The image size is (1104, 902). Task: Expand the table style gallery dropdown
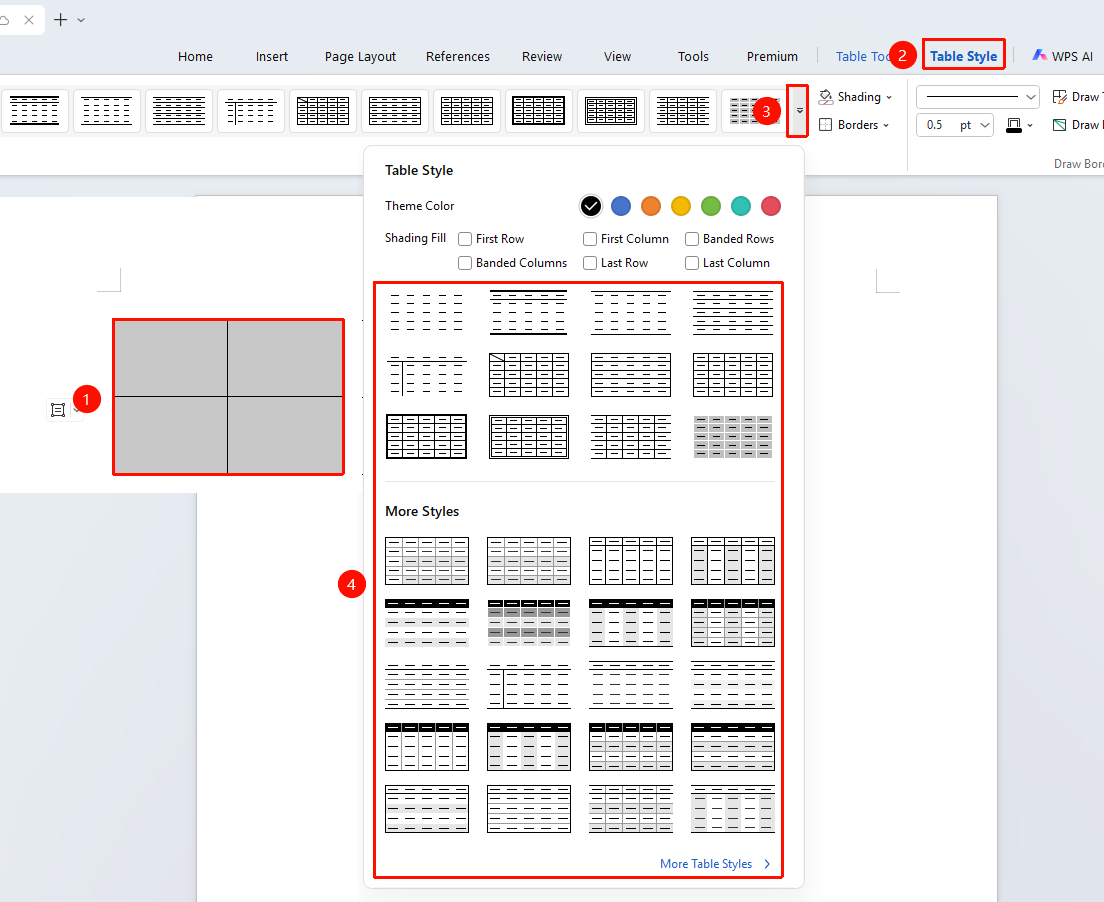coord(799,111)
